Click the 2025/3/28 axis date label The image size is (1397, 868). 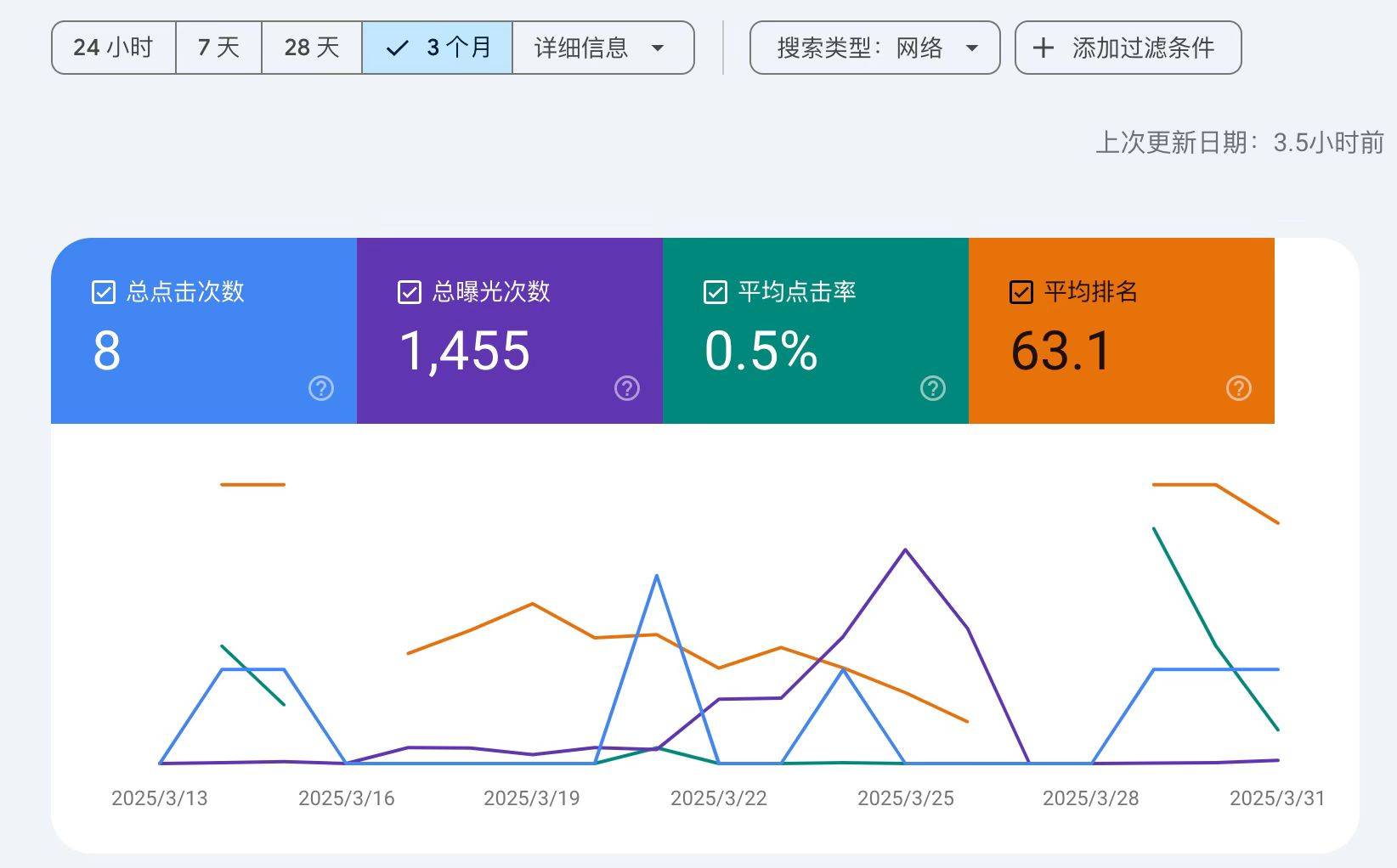click(1091, 798)
